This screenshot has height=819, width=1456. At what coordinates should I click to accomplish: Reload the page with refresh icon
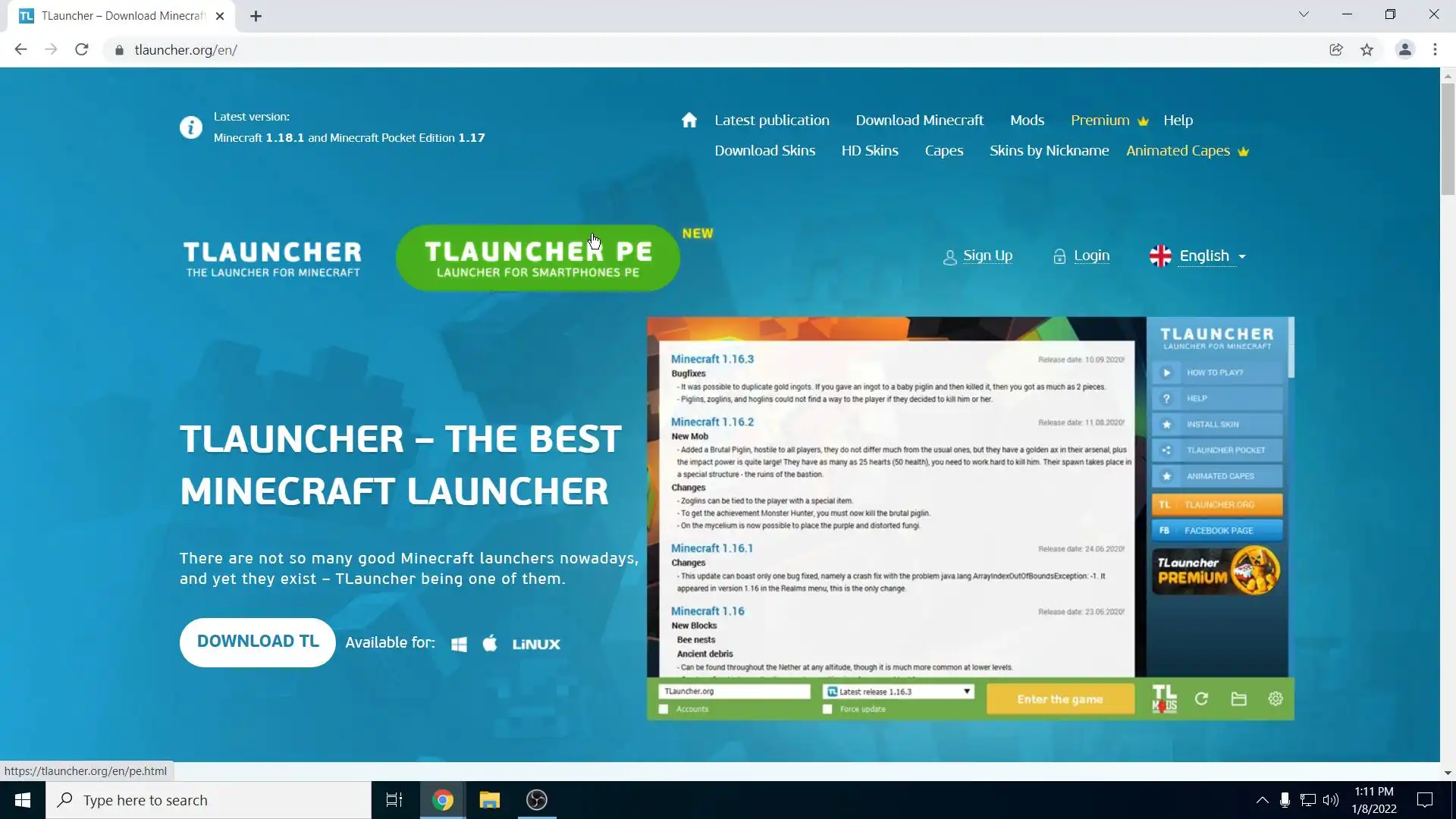[82, 50]
